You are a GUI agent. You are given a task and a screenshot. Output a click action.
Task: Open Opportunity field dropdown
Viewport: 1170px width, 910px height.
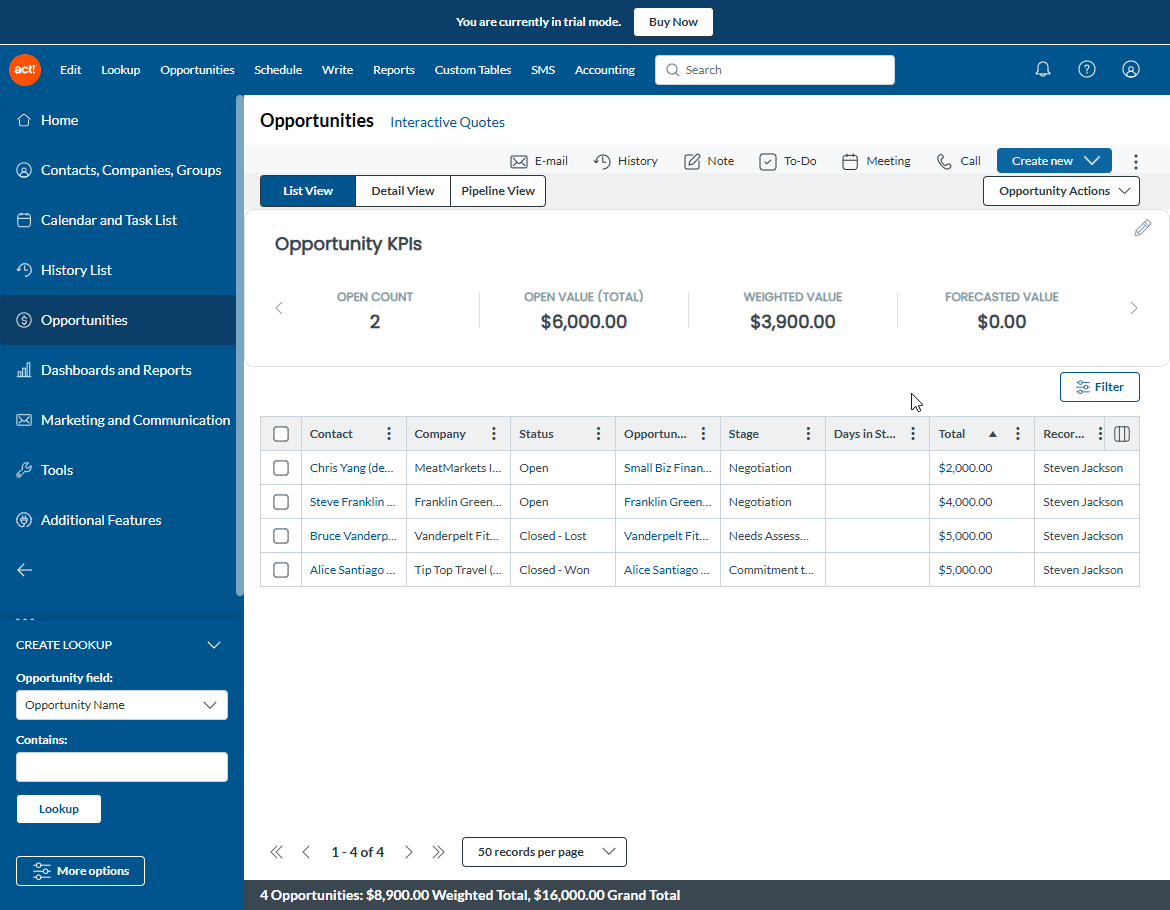(x=122, y=705)
